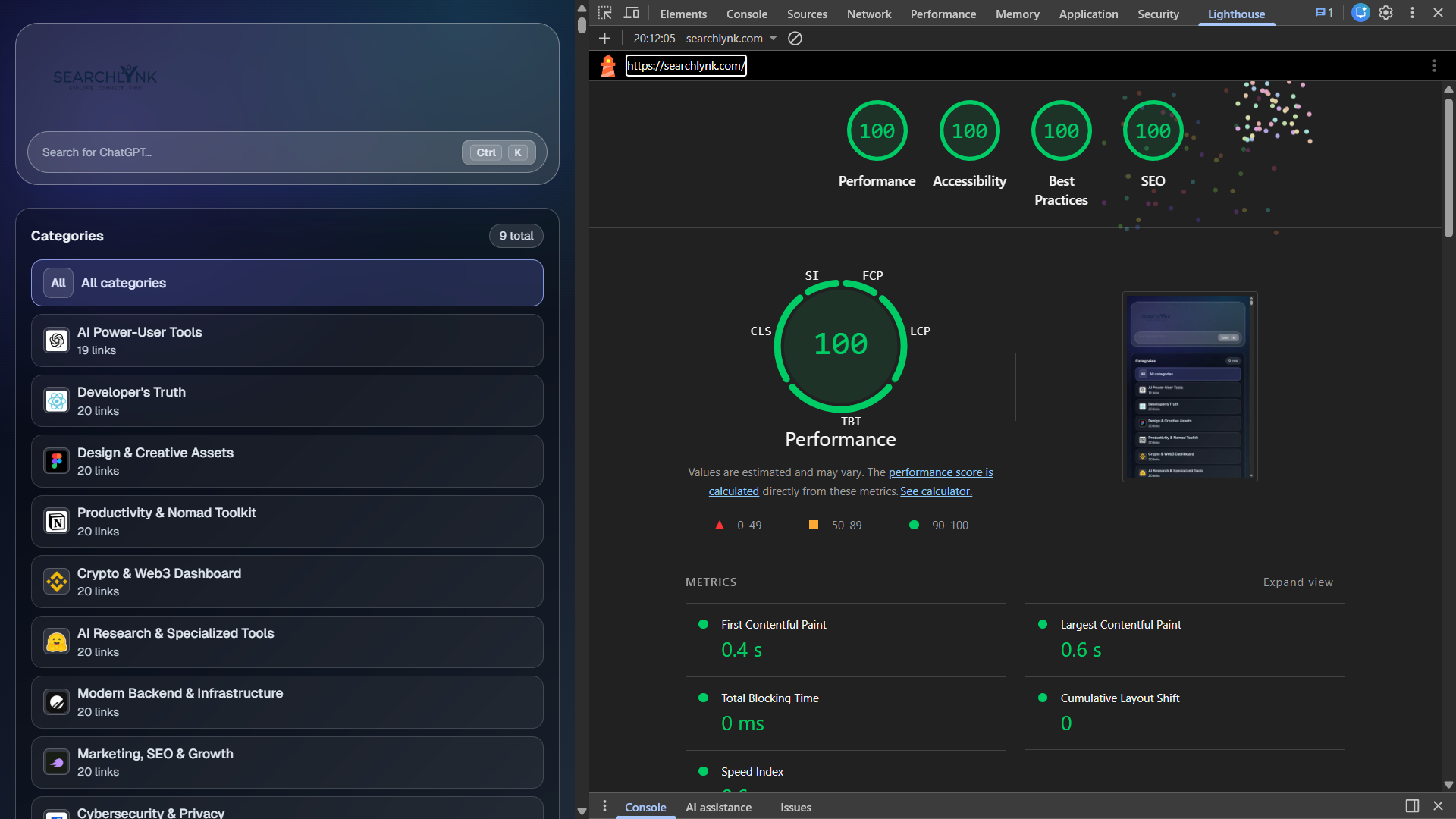The height and width of the screenshot is (819, 1456).
Task: Click the AI Power-User Tools ChatGPT icon
Action: (x=57, y=340)
